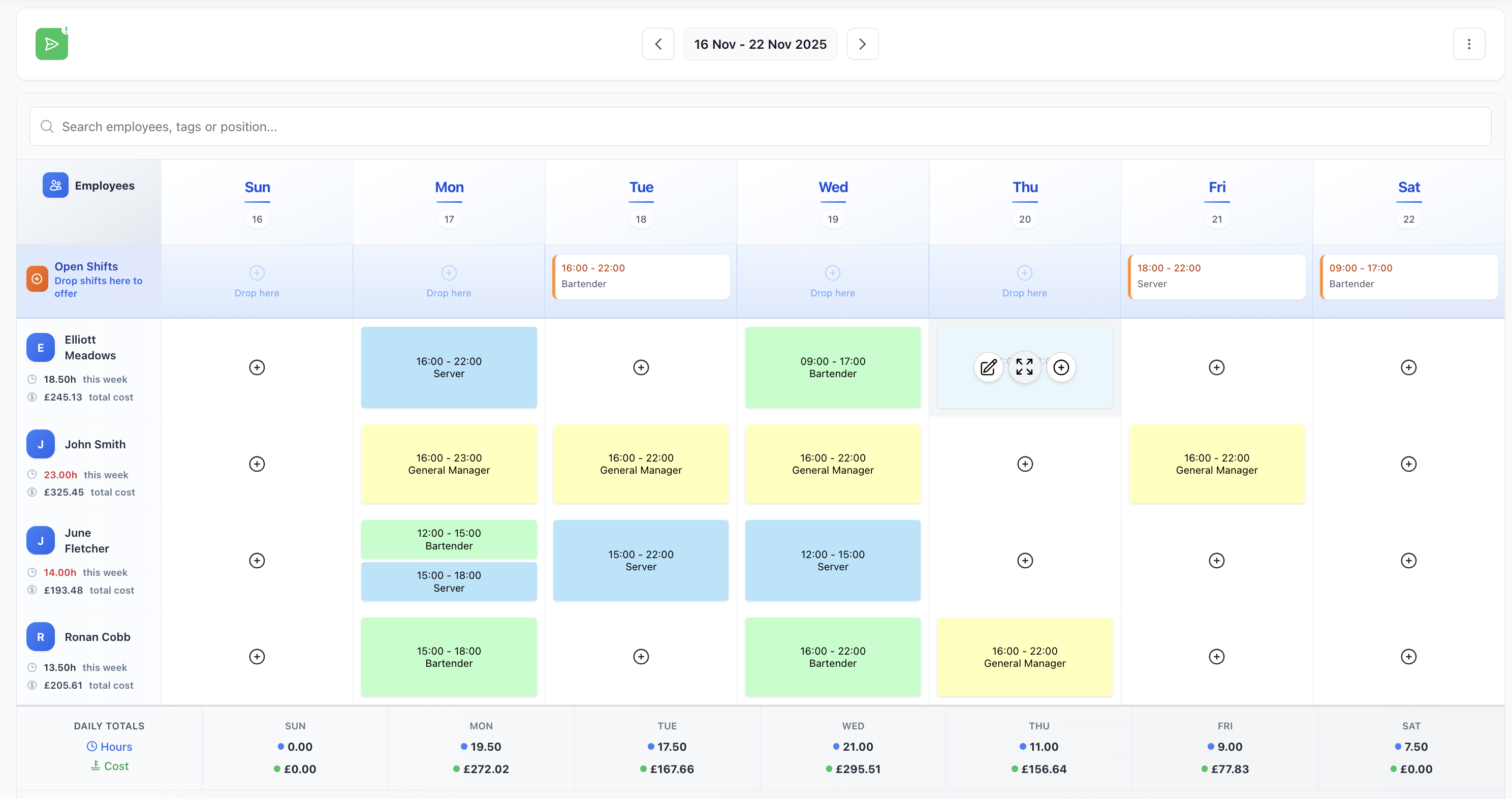
Task: Select Monday's 16:00 - 22:00 Server shift
Action: (x=449, y=367)
